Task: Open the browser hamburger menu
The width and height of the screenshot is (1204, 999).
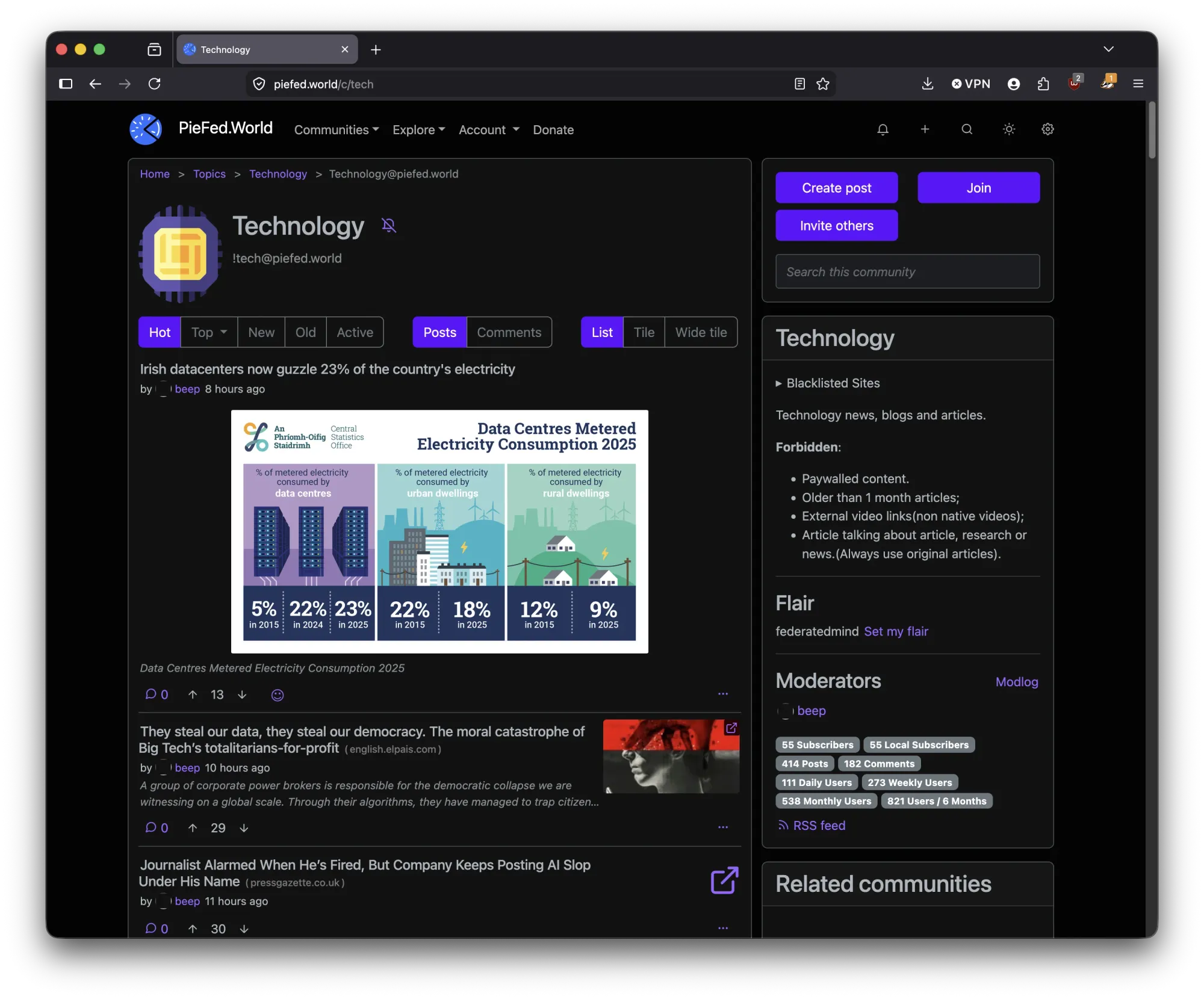Action: pyautogui.click(x=1138, y=84)
